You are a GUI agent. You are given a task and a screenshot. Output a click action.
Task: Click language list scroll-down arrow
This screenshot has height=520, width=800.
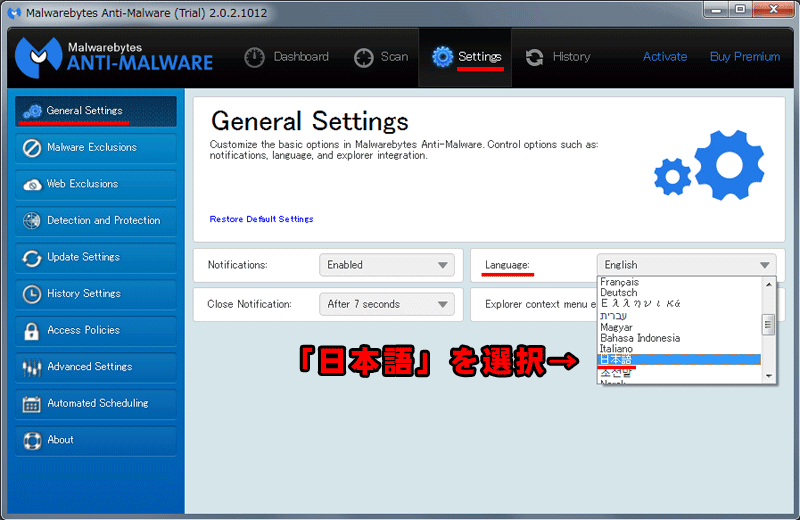tap(768, 376)
